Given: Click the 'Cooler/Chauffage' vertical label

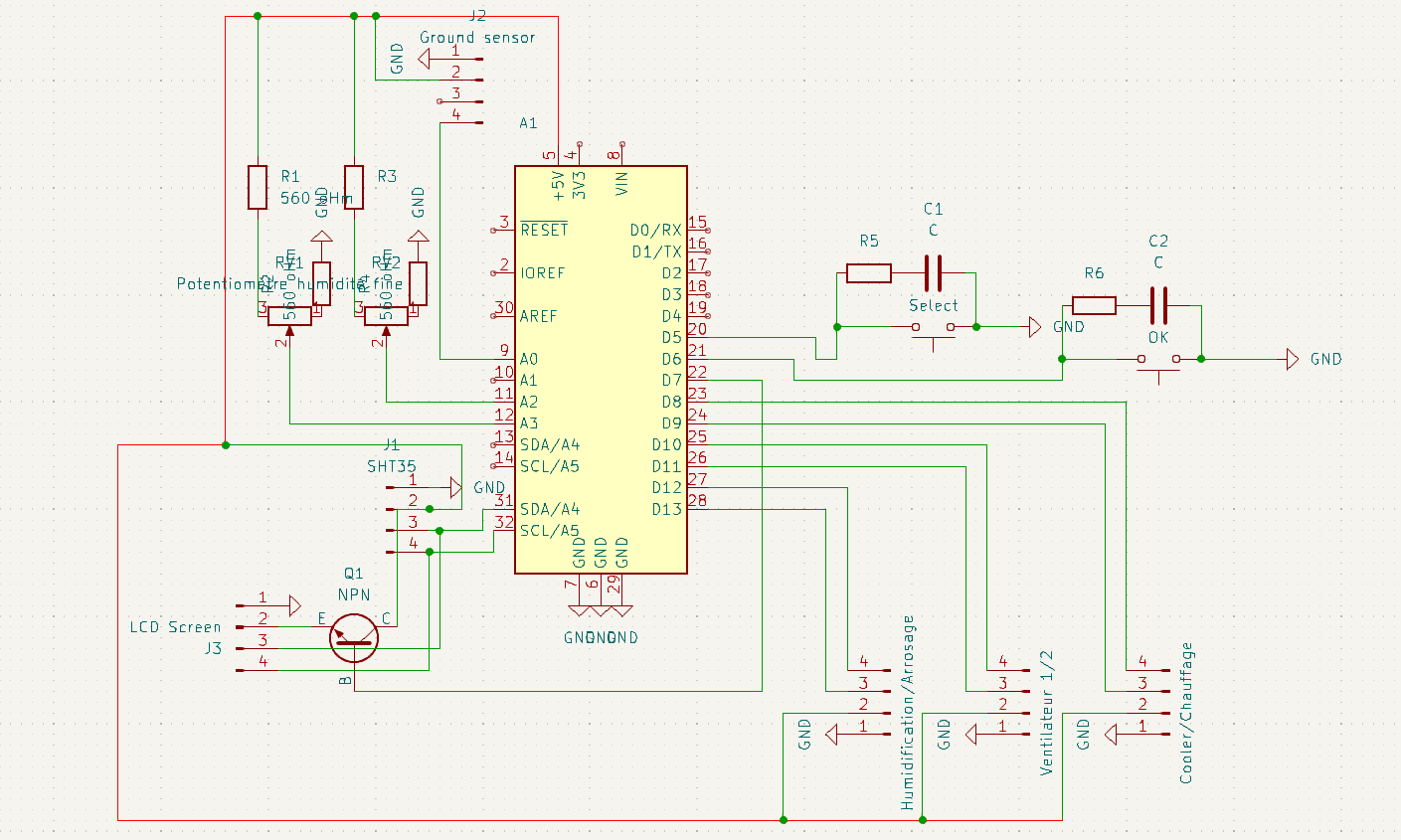Looking at the screenshot, I should click(x=1186, y=713).
